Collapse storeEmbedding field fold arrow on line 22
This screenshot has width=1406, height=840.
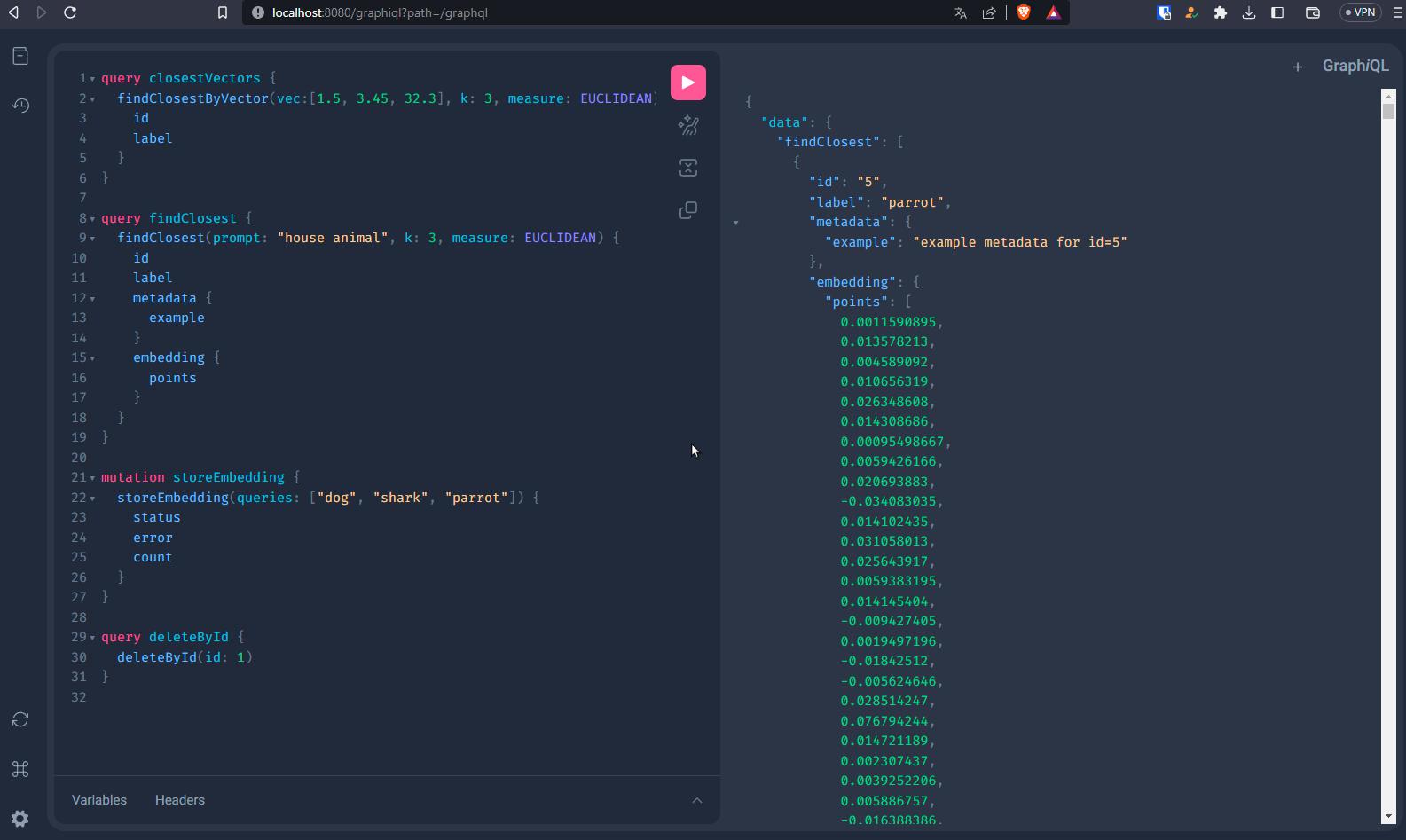[x=92, y=499]
